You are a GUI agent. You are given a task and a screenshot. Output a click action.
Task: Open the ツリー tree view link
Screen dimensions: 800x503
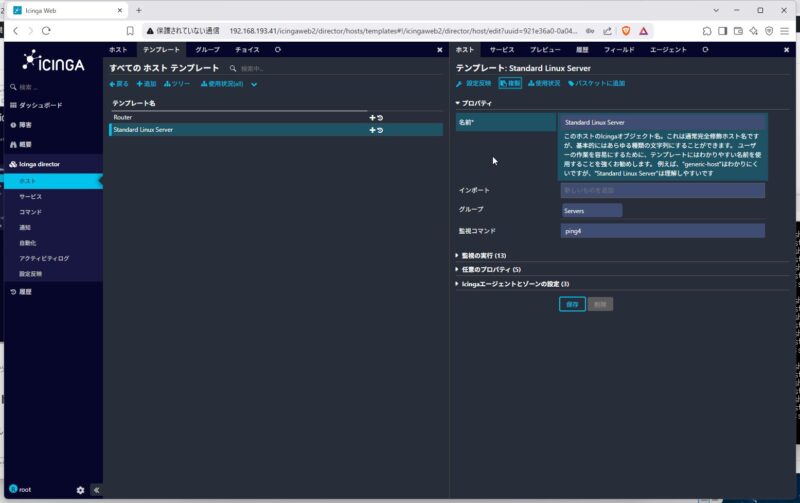click(x=177, y=84)
